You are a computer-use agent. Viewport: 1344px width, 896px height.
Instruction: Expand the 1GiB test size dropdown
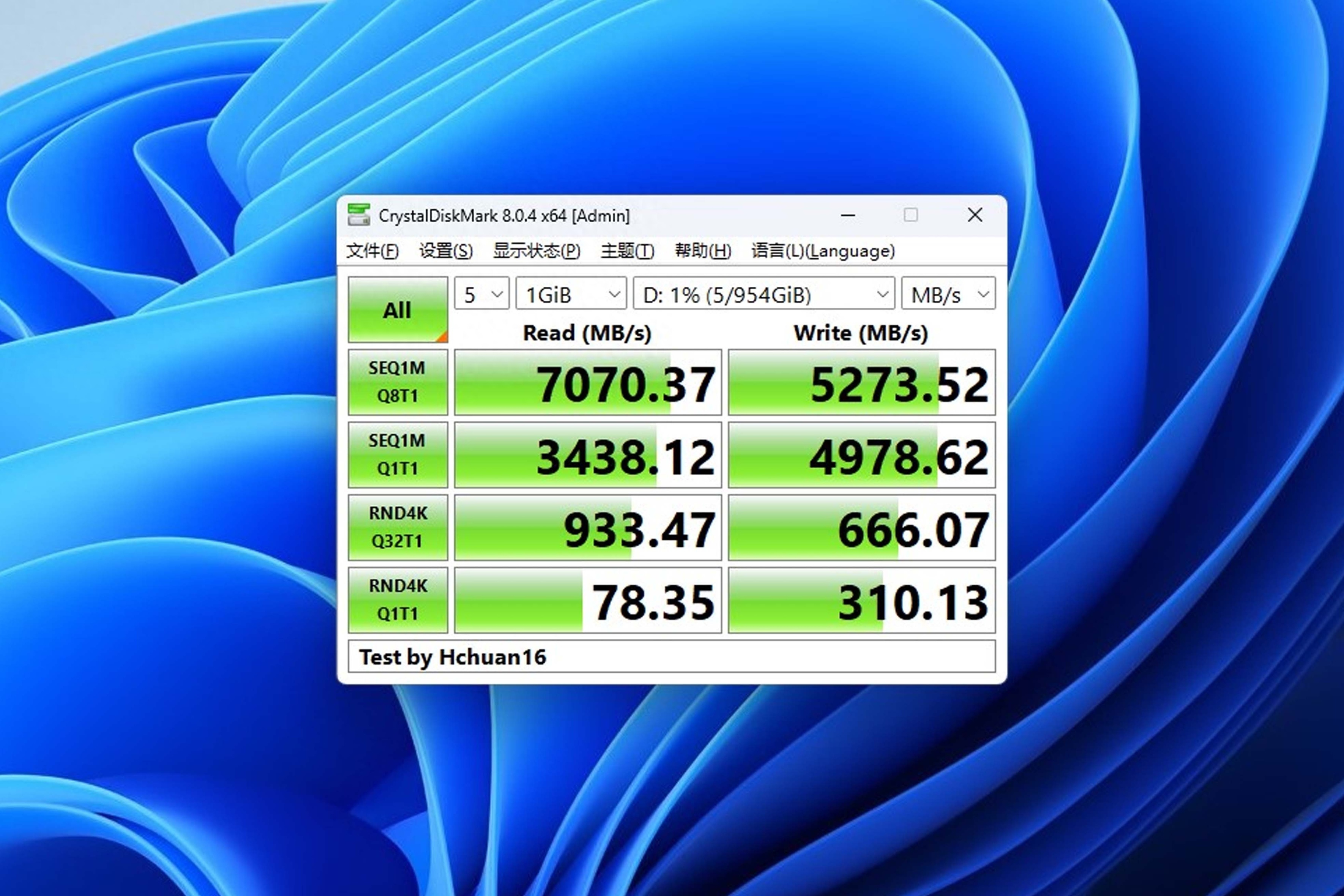571,294
